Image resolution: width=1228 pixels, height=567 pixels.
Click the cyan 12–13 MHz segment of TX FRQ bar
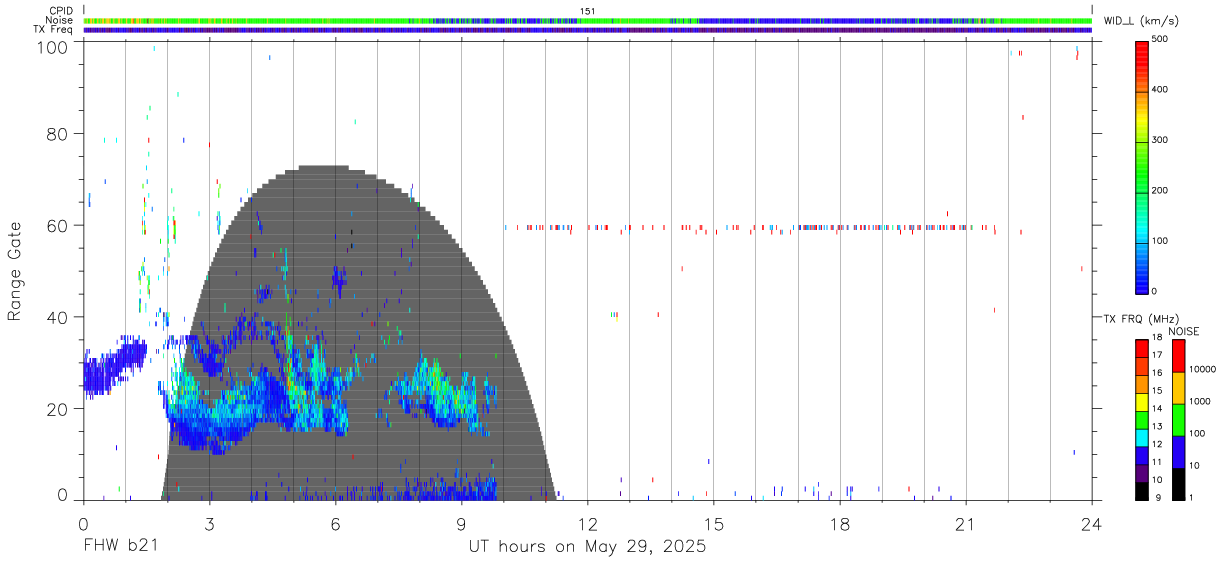(x=1142, y=437)
